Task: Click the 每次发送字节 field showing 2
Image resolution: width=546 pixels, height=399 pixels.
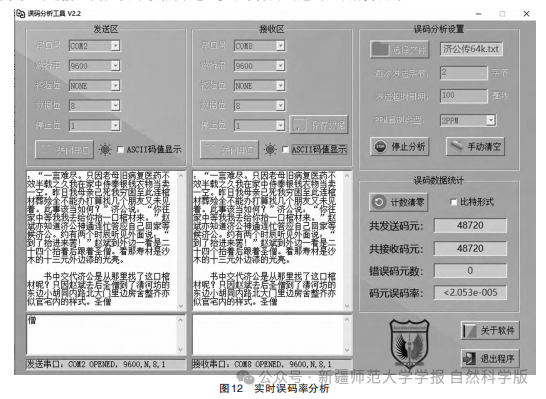Action: pos(464,73)
